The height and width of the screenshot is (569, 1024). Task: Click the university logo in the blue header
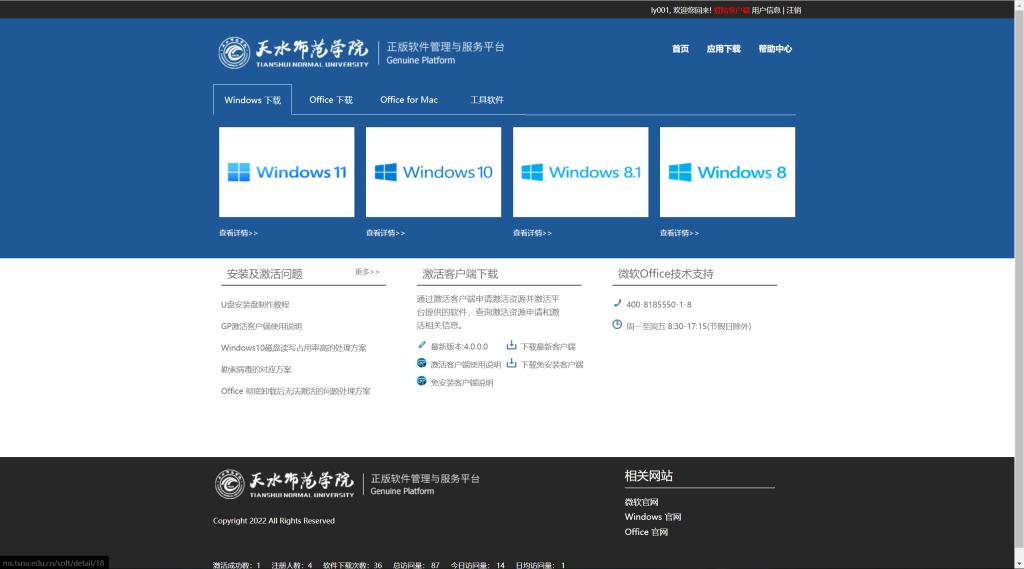[293, 52]
